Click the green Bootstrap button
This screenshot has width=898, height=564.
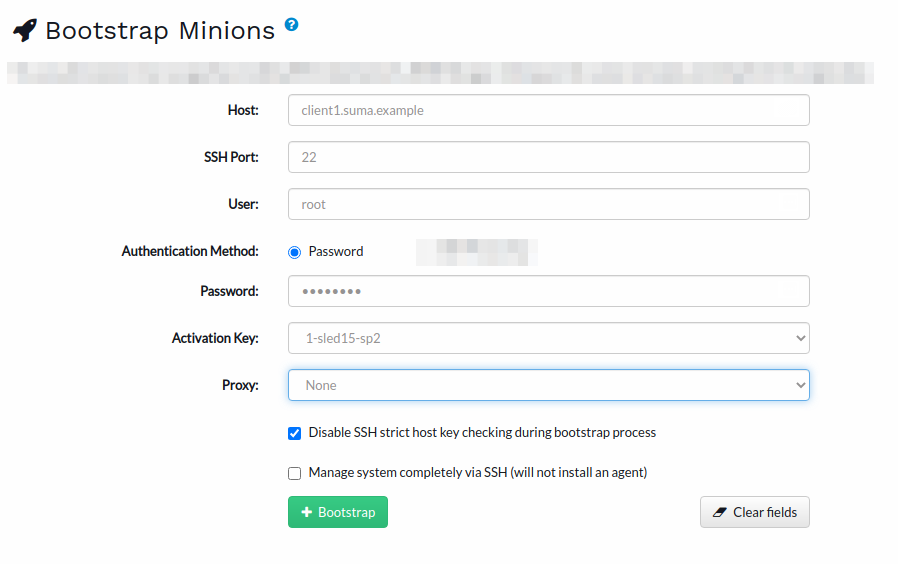(x=338, y=512)
